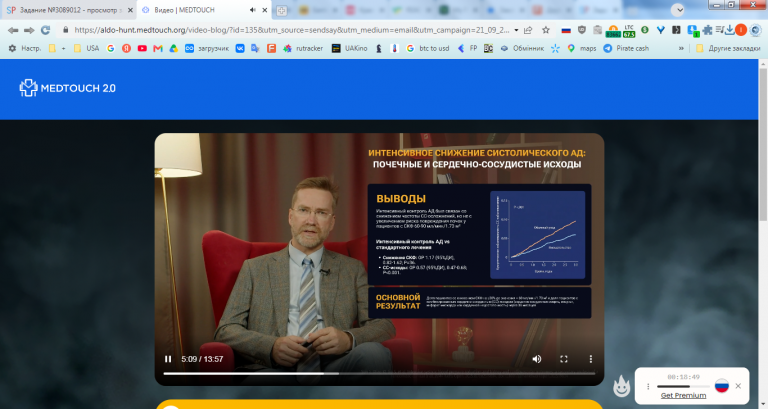Open the btc to usd bookmark
768x409 pixels.
(x=427, y=48)
